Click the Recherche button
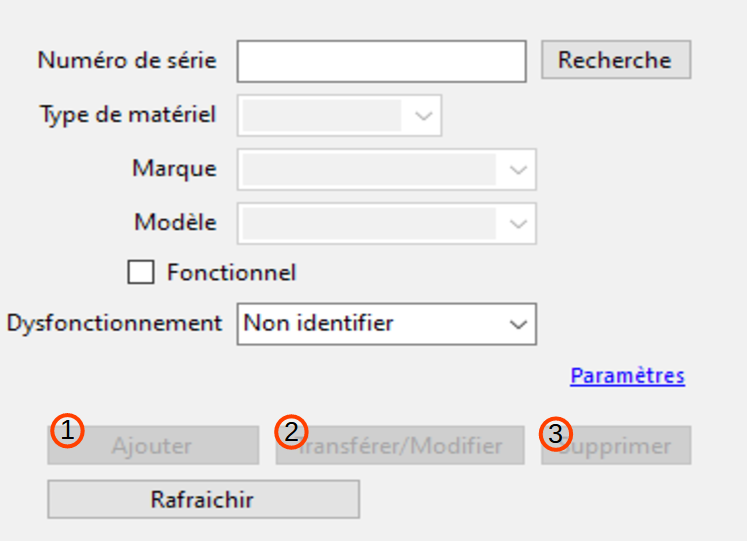The image size is (749, 541). 616,60
